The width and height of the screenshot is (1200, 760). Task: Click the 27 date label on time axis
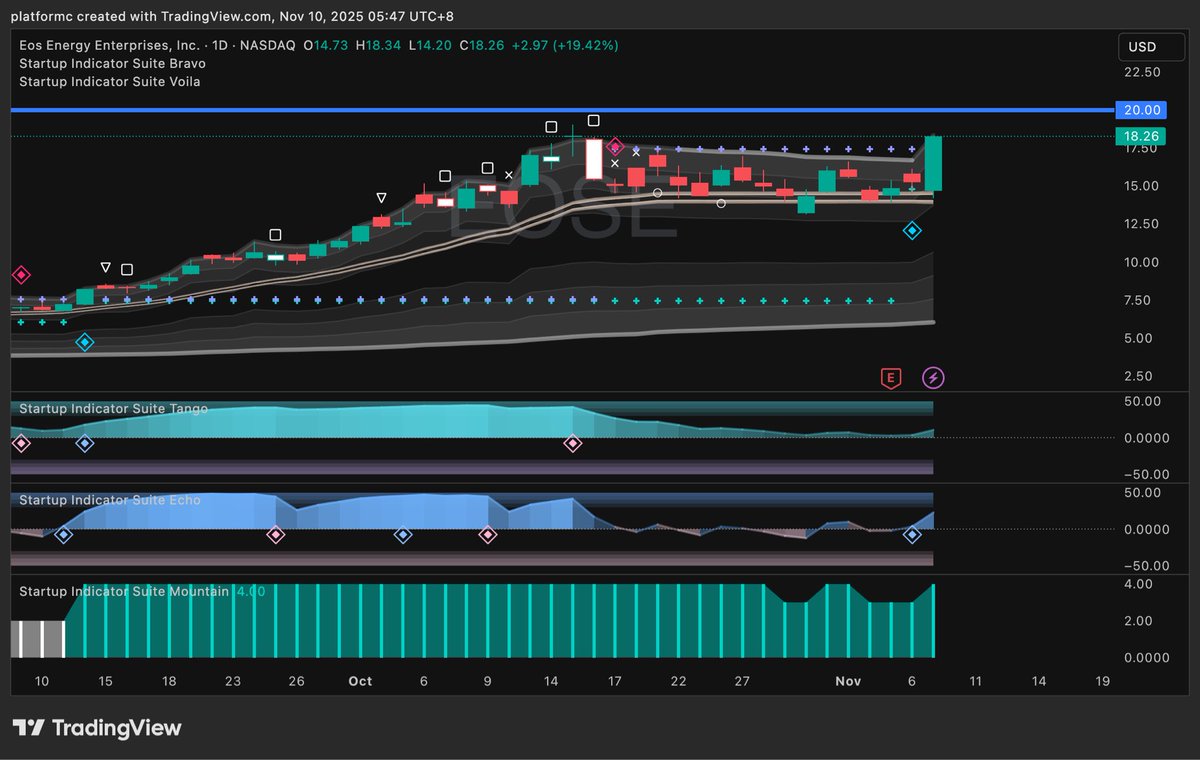[742, 681]
